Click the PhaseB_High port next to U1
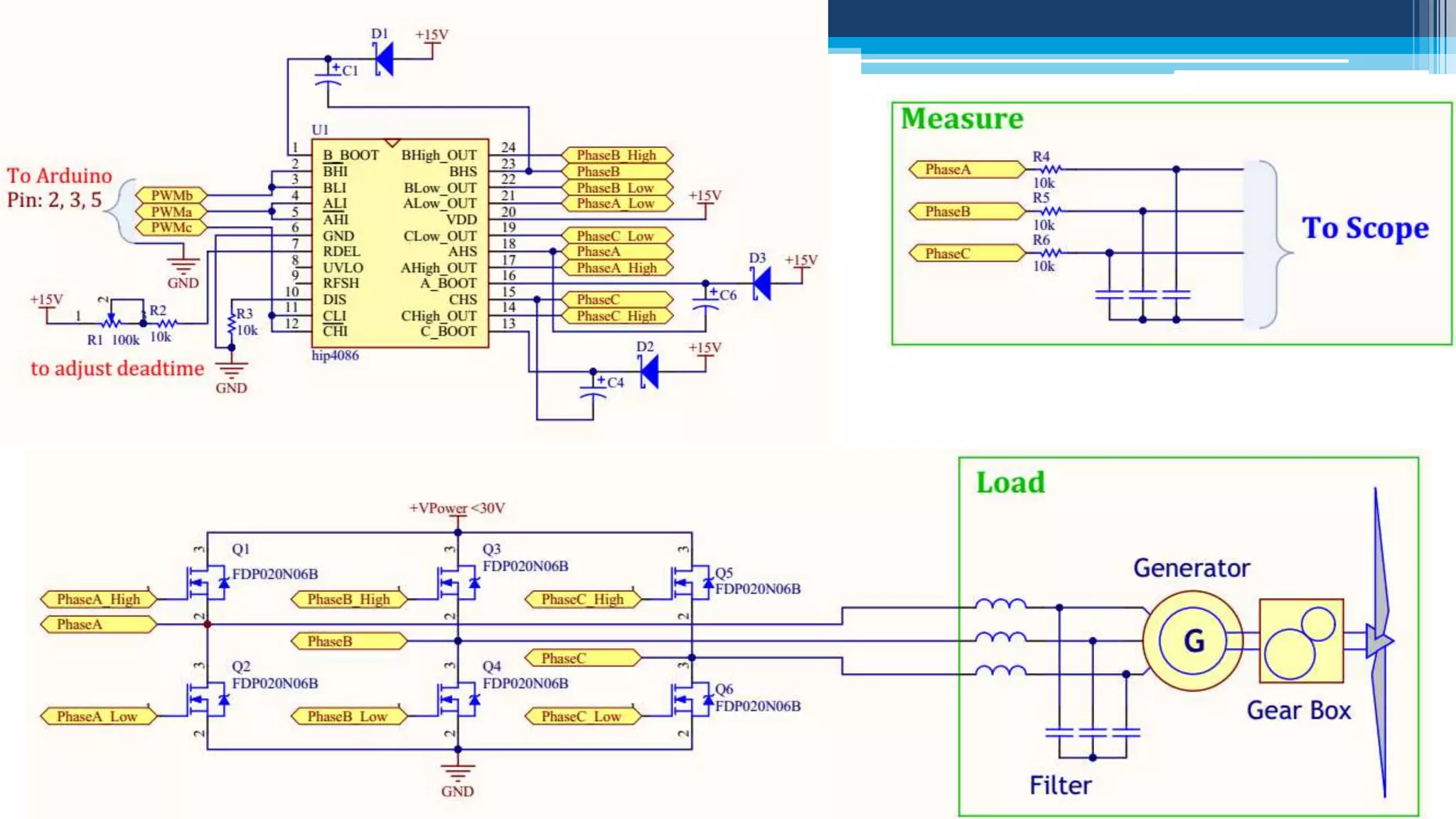The height and width of the screenshot is (819, 1456). pyautogui.click(x=616, y=155)
